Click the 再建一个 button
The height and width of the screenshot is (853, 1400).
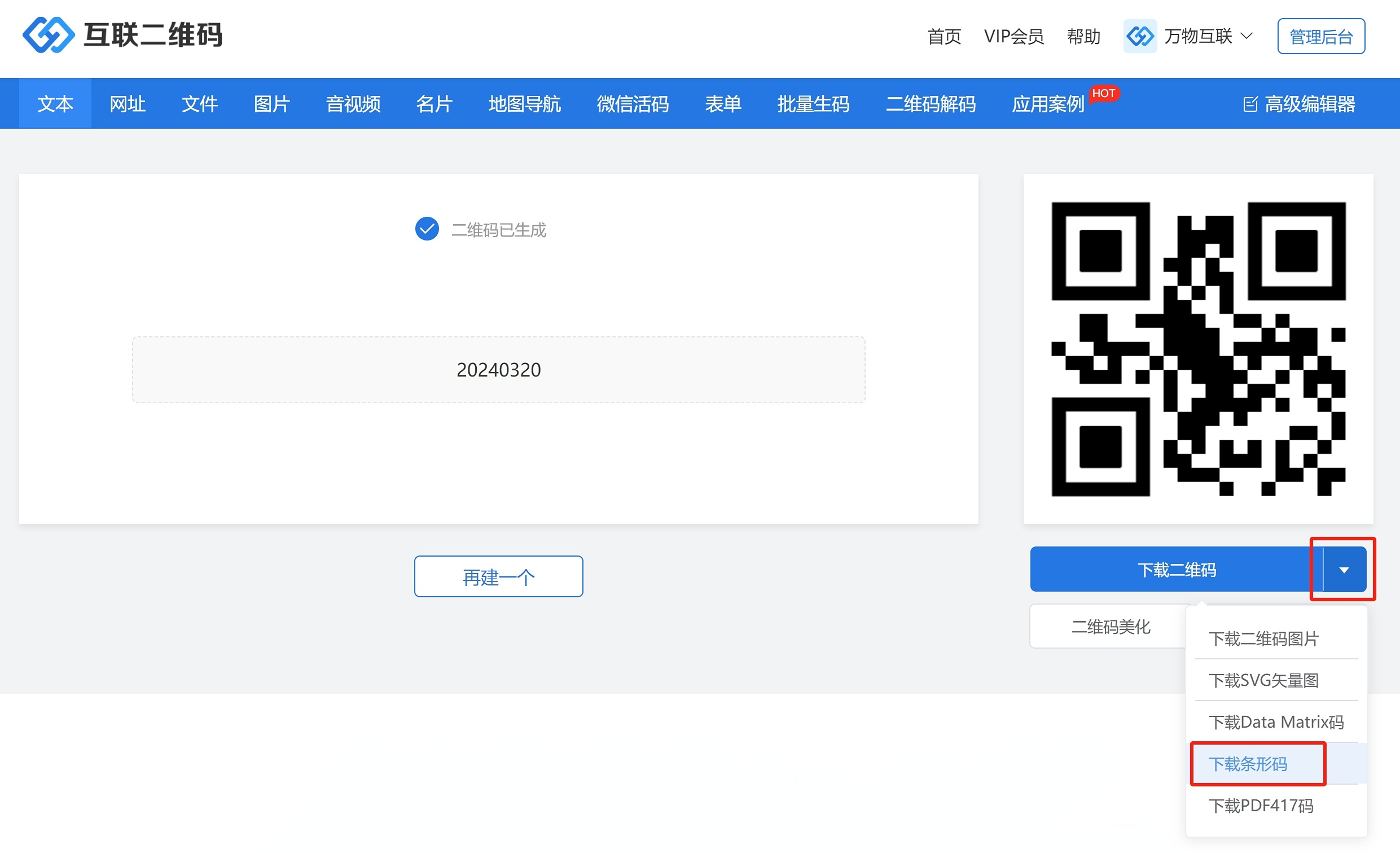(x=498, y=576)
